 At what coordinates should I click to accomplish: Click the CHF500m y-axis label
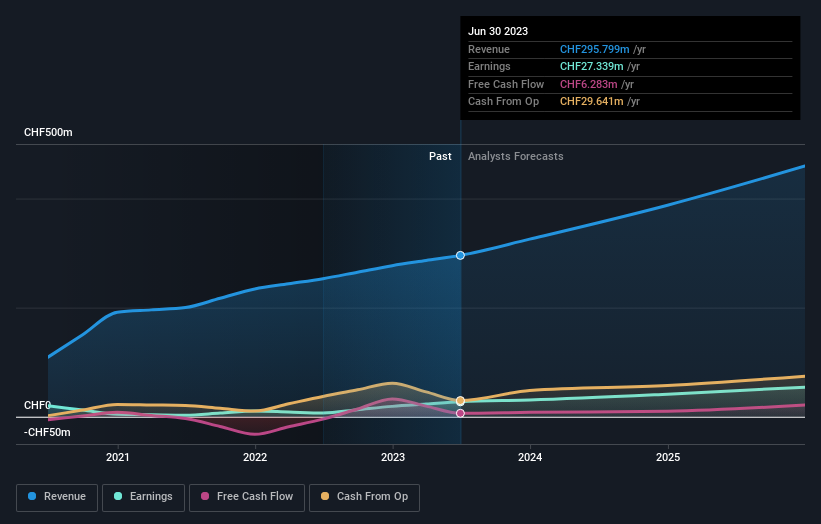pyautogui.click(x=48, y=132)
